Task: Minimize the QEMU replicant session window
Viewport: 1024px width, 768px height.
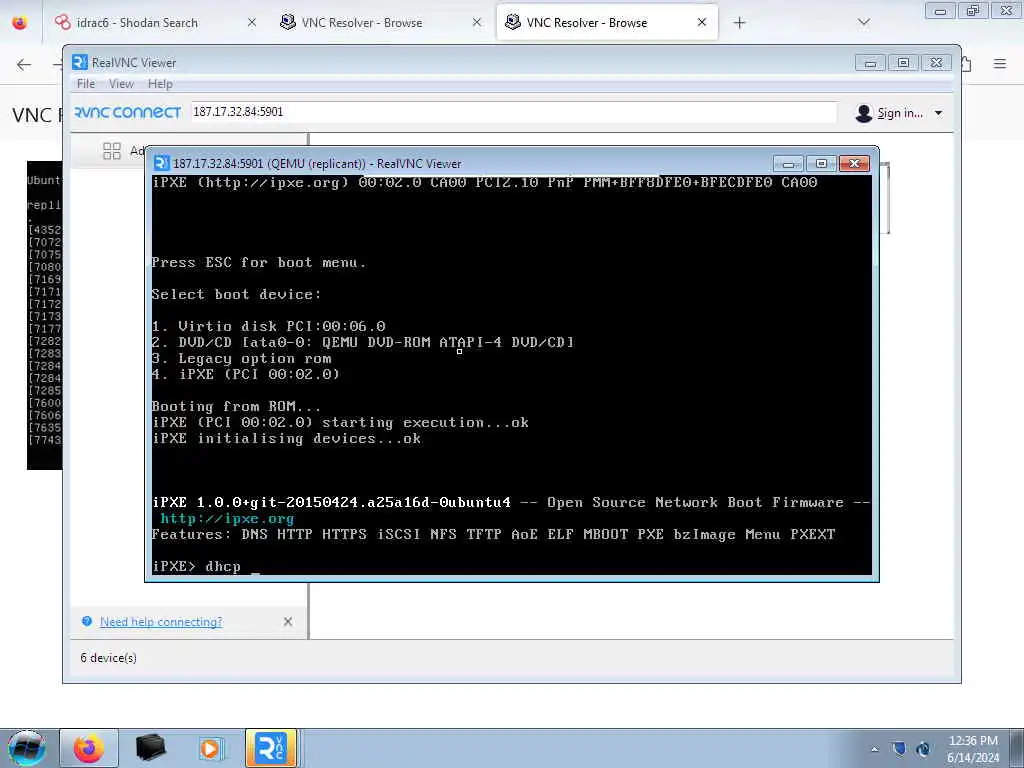Action: pos(788,163)
